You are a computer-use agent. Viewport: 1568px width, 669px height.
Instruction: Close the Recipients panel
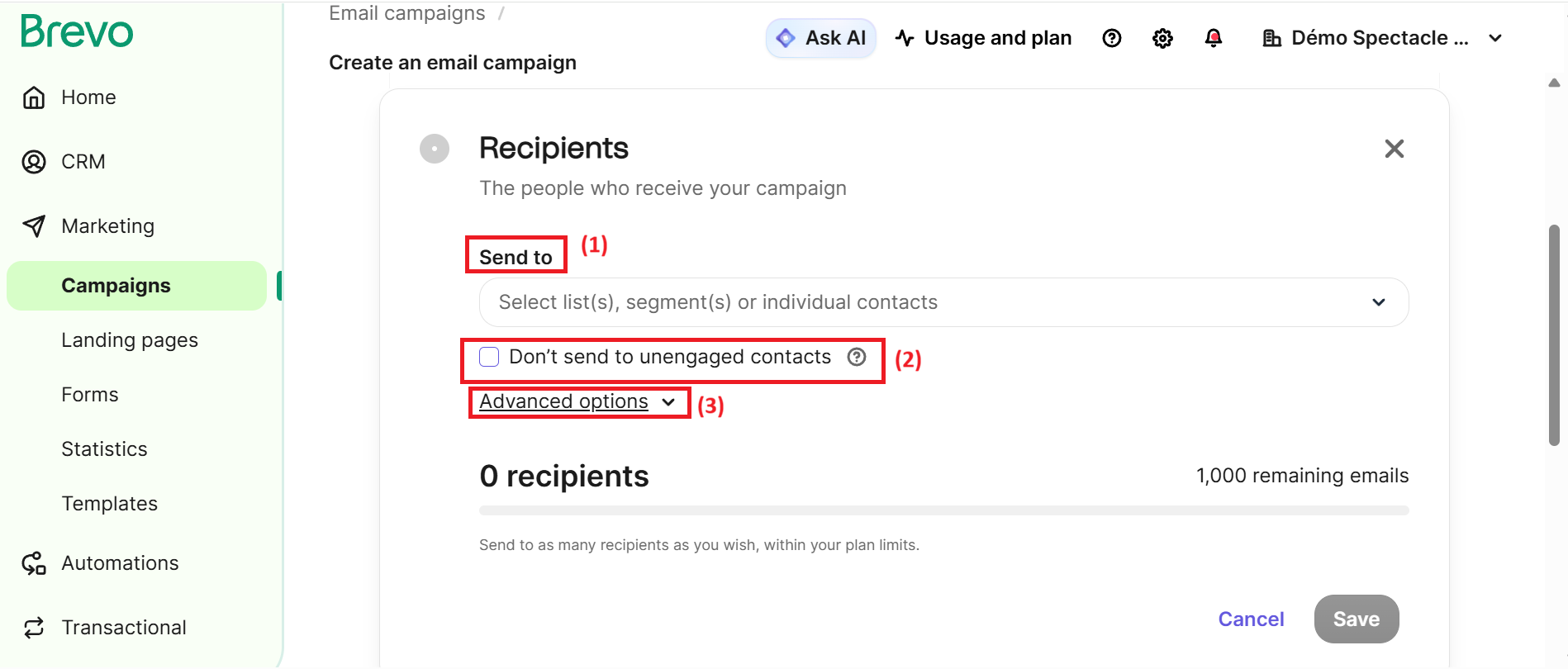tap(1394, 149)
